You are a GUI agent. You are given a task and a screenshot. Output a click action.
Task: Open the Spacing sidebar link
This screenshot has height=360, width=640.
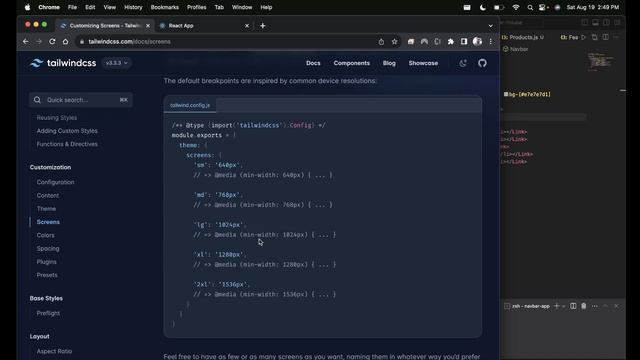point(48,249)
